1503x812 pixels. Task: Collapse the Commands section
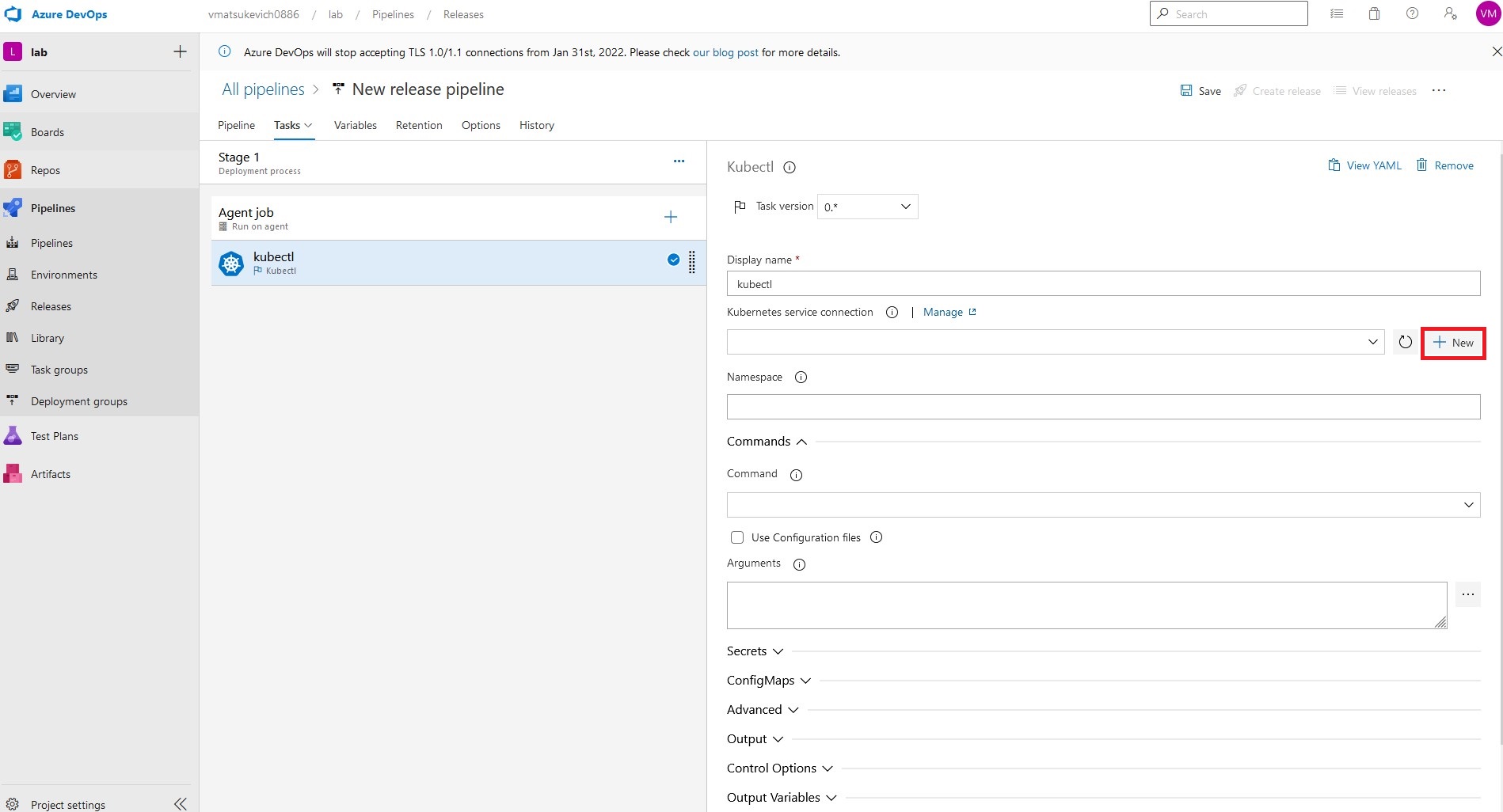767,441
